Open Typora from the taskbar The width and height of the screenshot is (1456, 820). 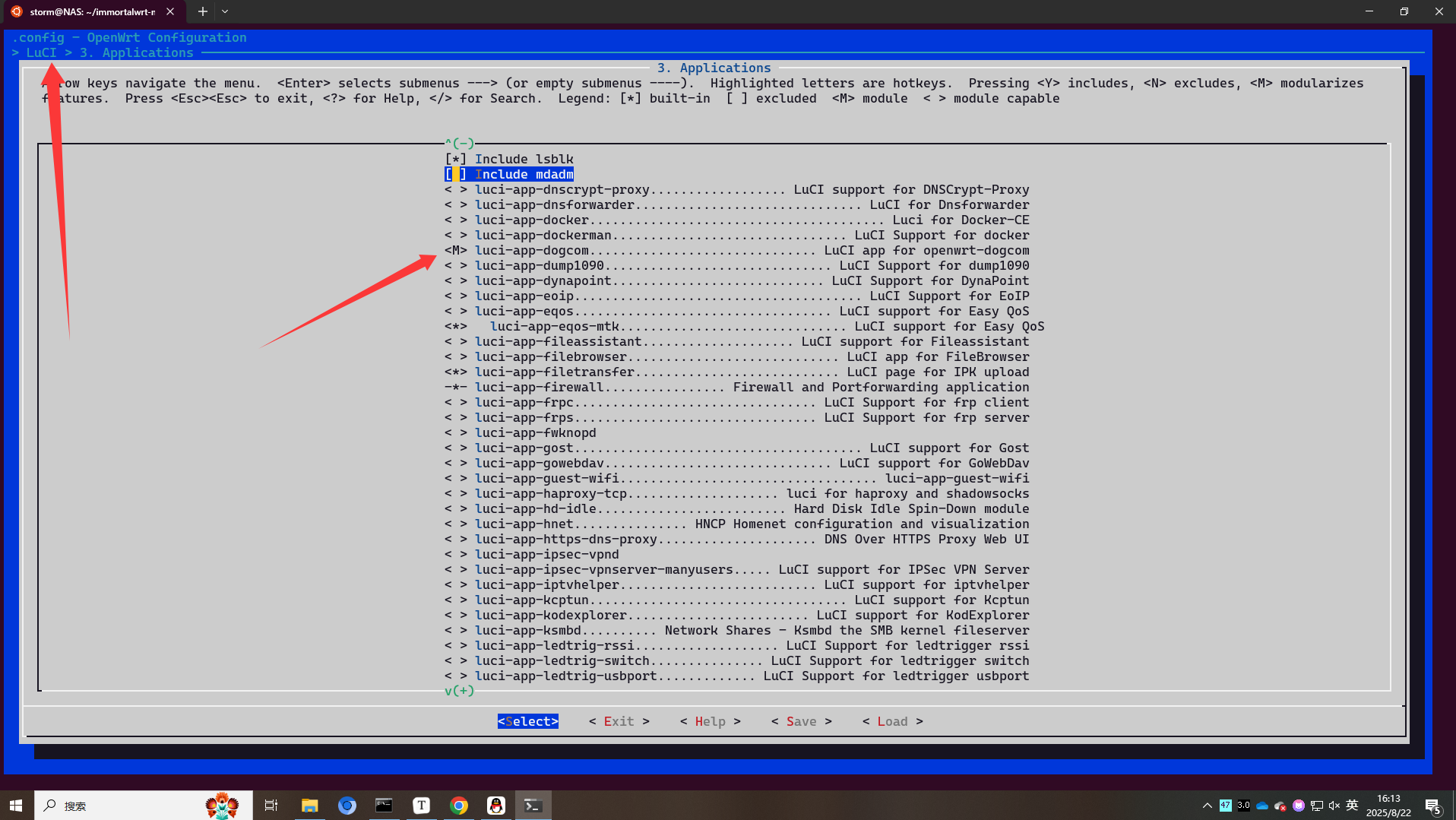coord(421,805)
